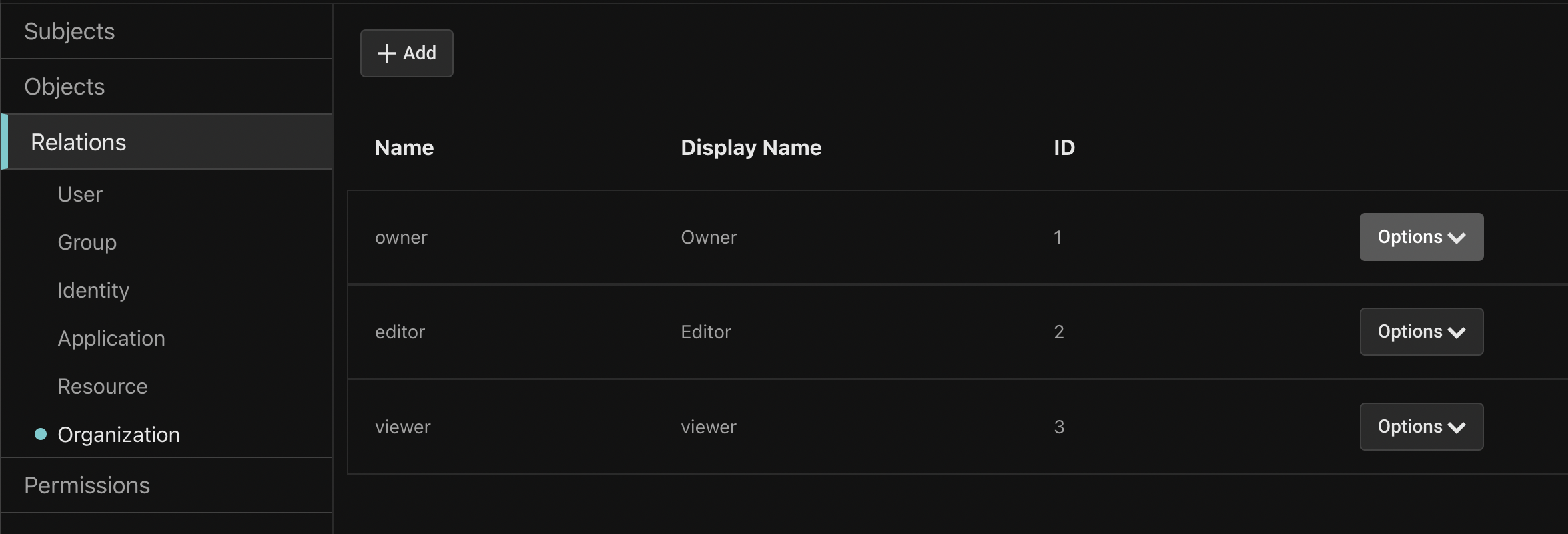Select Organization under Relations
The height and width of the screenshot is (534, 1568).
pos(119,435)
